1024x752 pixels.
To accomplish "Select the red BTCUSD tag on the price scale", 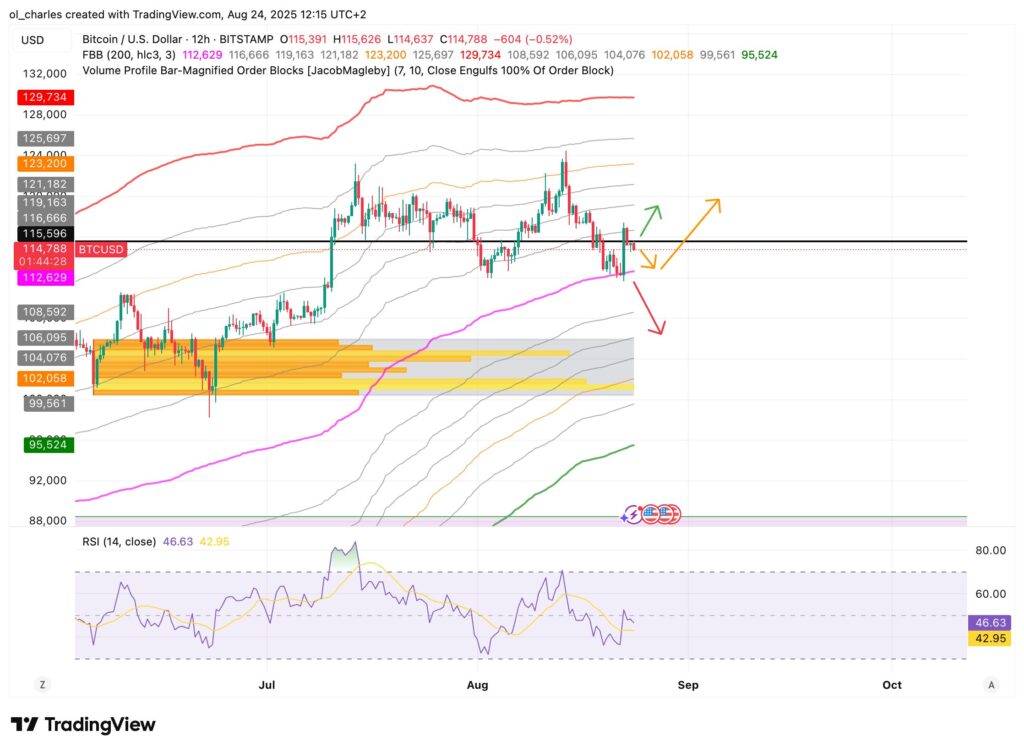I will coord(99,248).
